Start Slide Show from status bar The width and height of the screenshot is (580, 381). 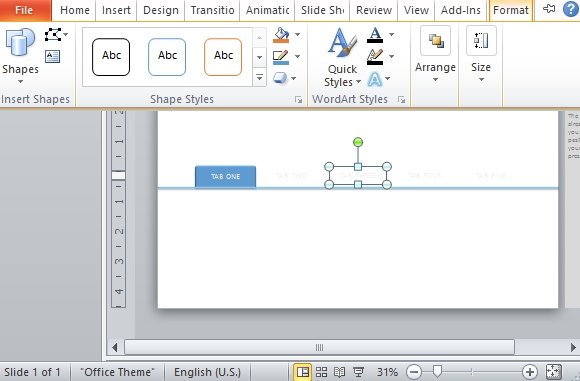click(358, 372)
